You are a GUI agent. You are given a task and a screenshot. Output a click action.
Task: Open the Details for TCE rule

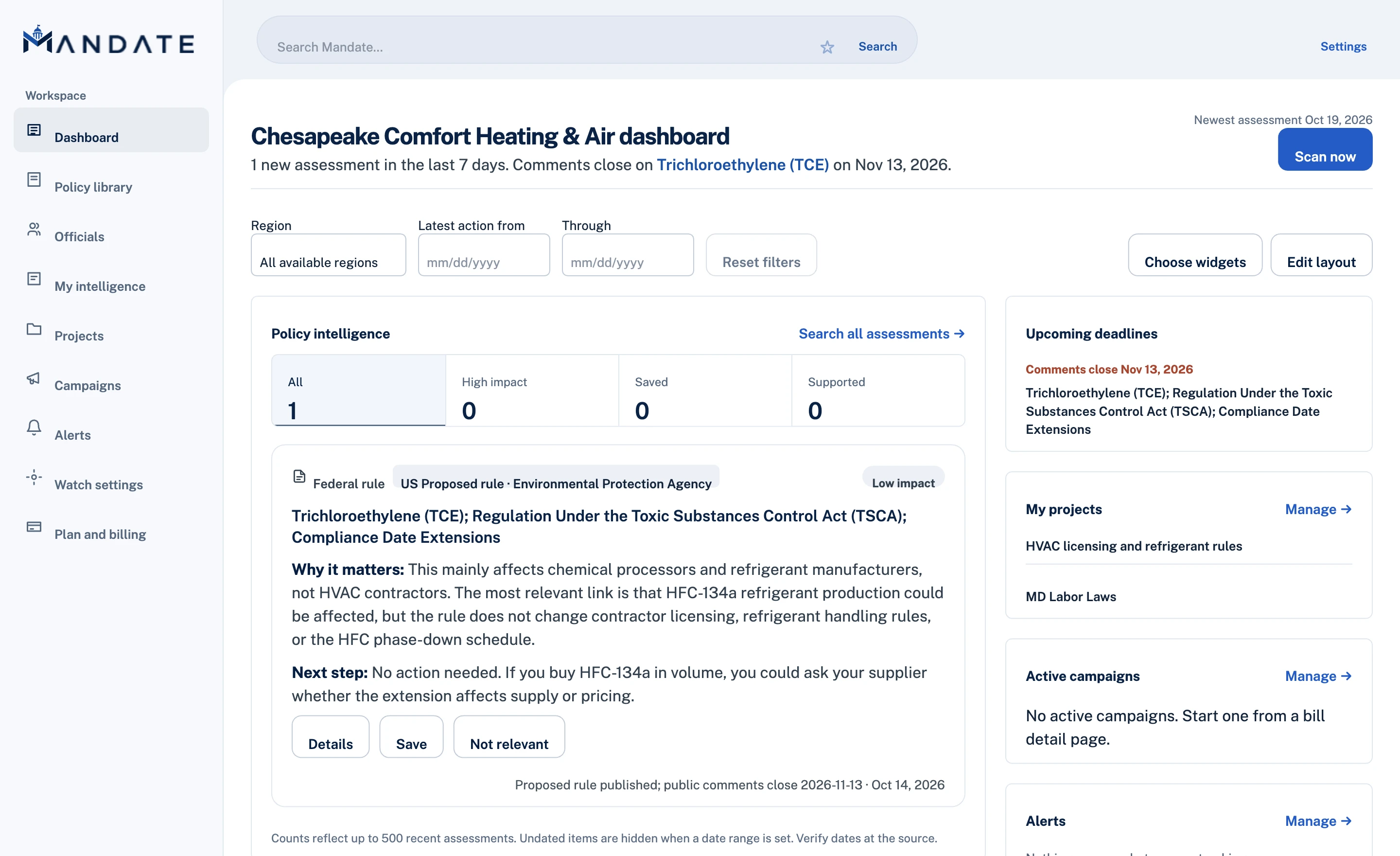tap(330, 737)
